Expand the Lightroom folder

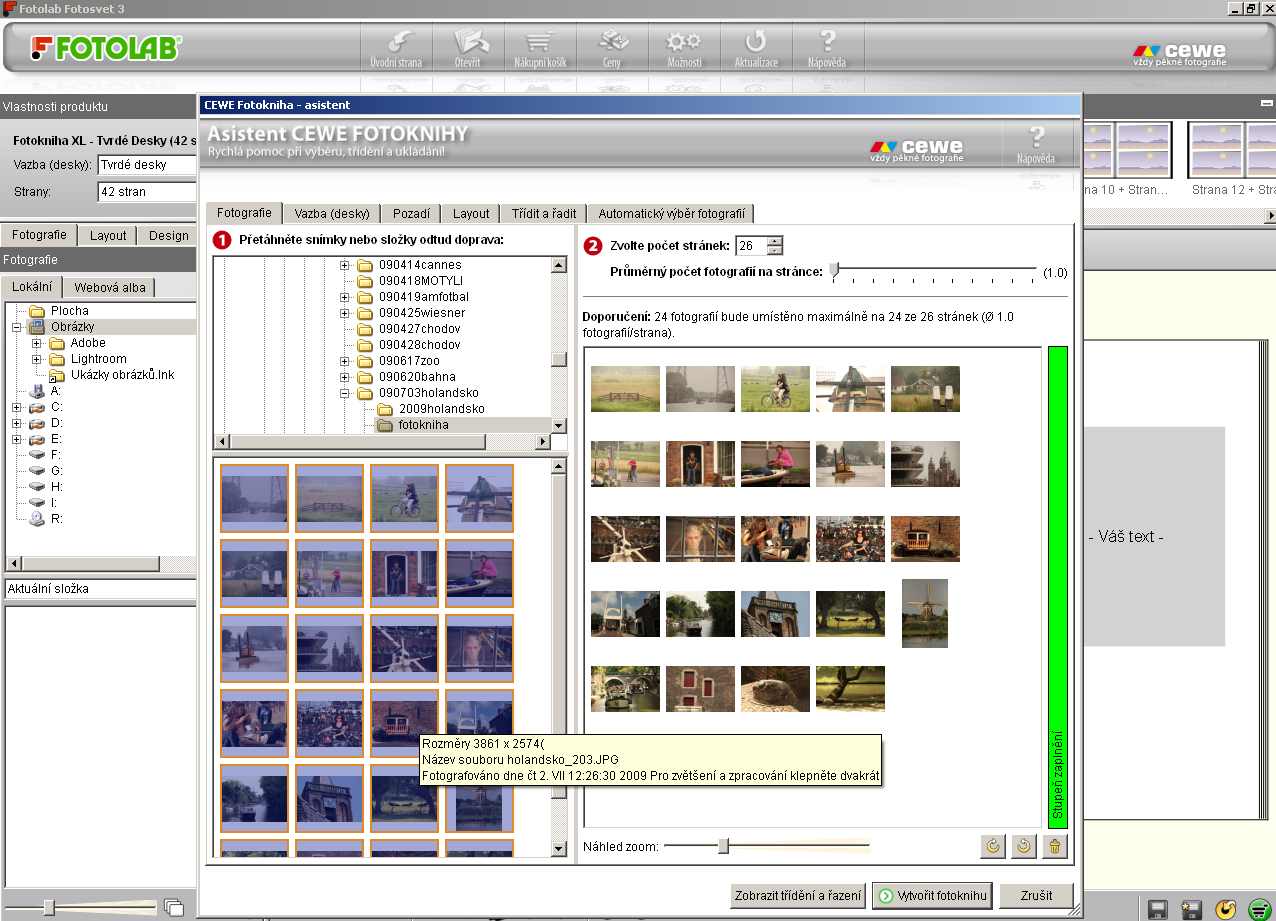click(x=37, y=359)
